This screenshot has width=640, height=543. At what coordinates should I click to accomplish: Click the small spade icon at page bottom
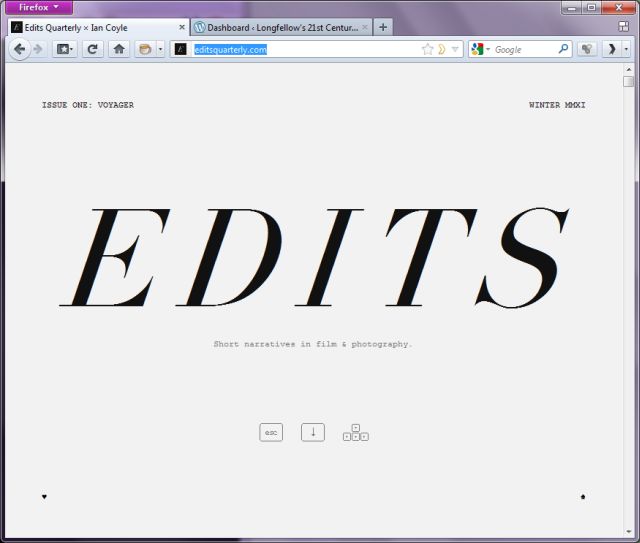click(x=583, y=496)
